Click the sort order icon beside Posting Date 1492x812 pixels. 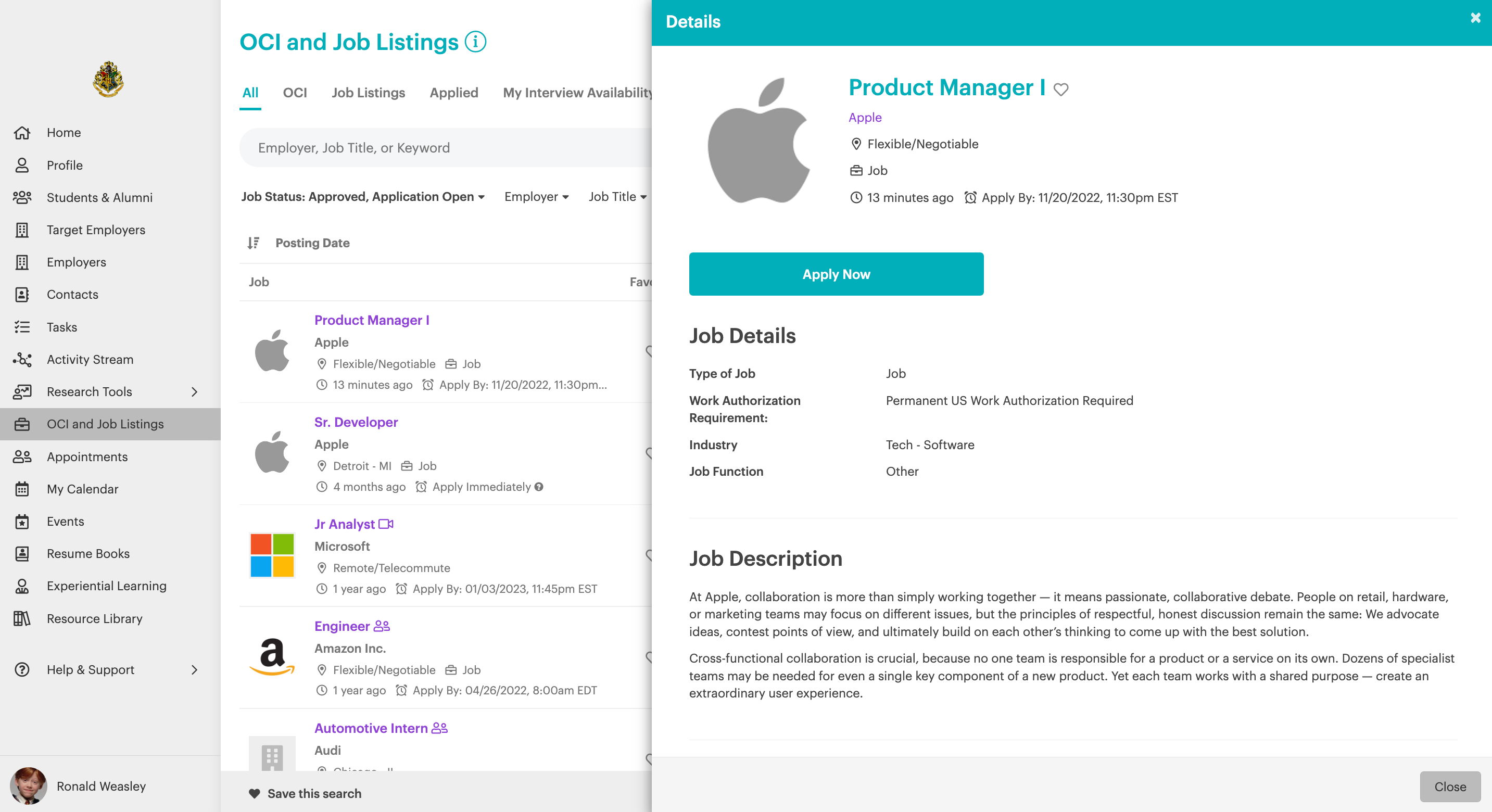pyautogui.click(x=253, y=243)
